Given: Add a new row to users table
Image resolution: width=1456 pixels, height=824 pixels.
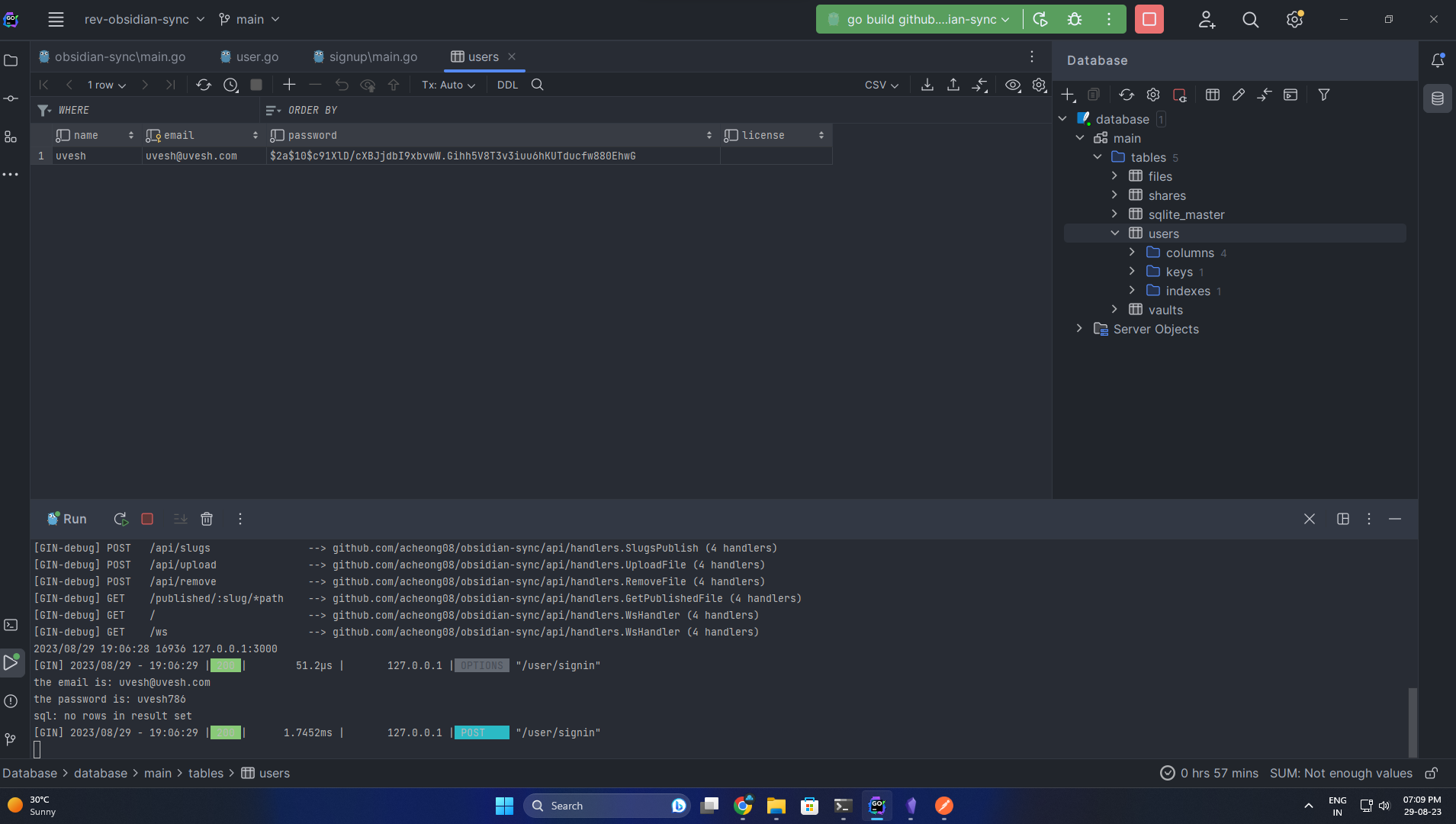Looking at the screenshot, I should [288, 85].
